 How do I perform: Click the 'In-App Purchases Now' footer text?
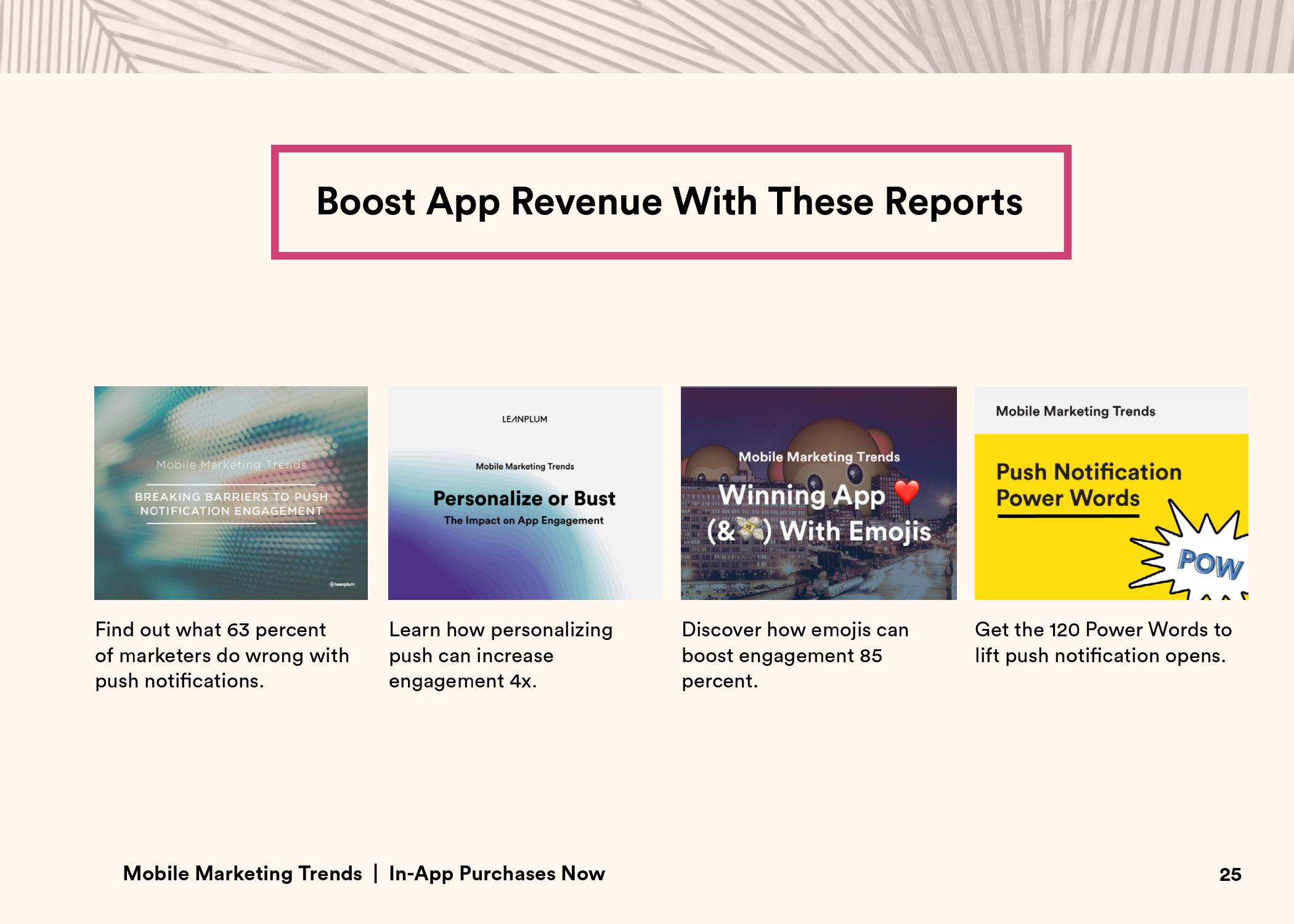497,873
